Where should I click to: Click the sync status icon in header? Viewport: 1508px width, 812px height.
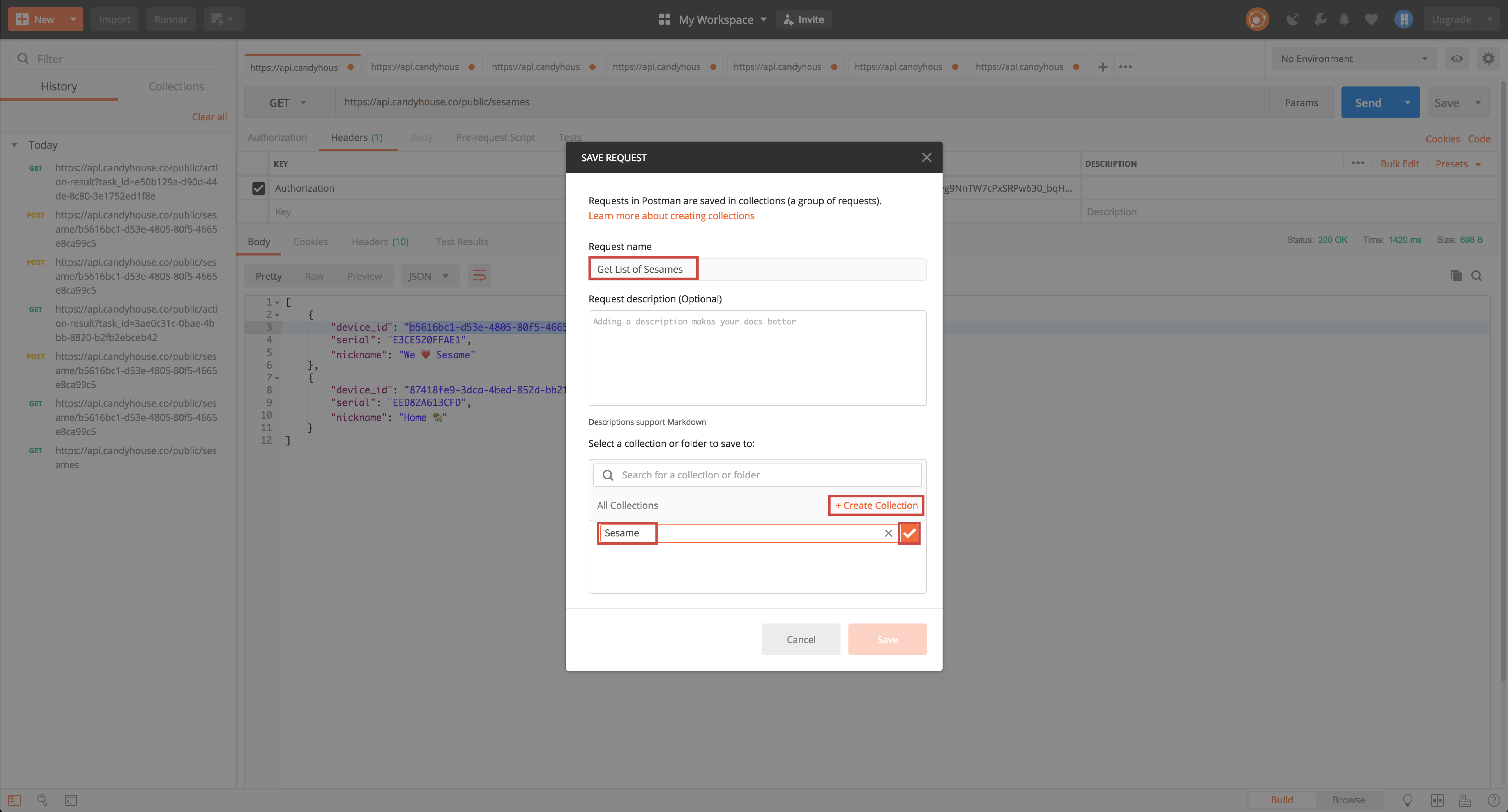[x=1257, y=19]
